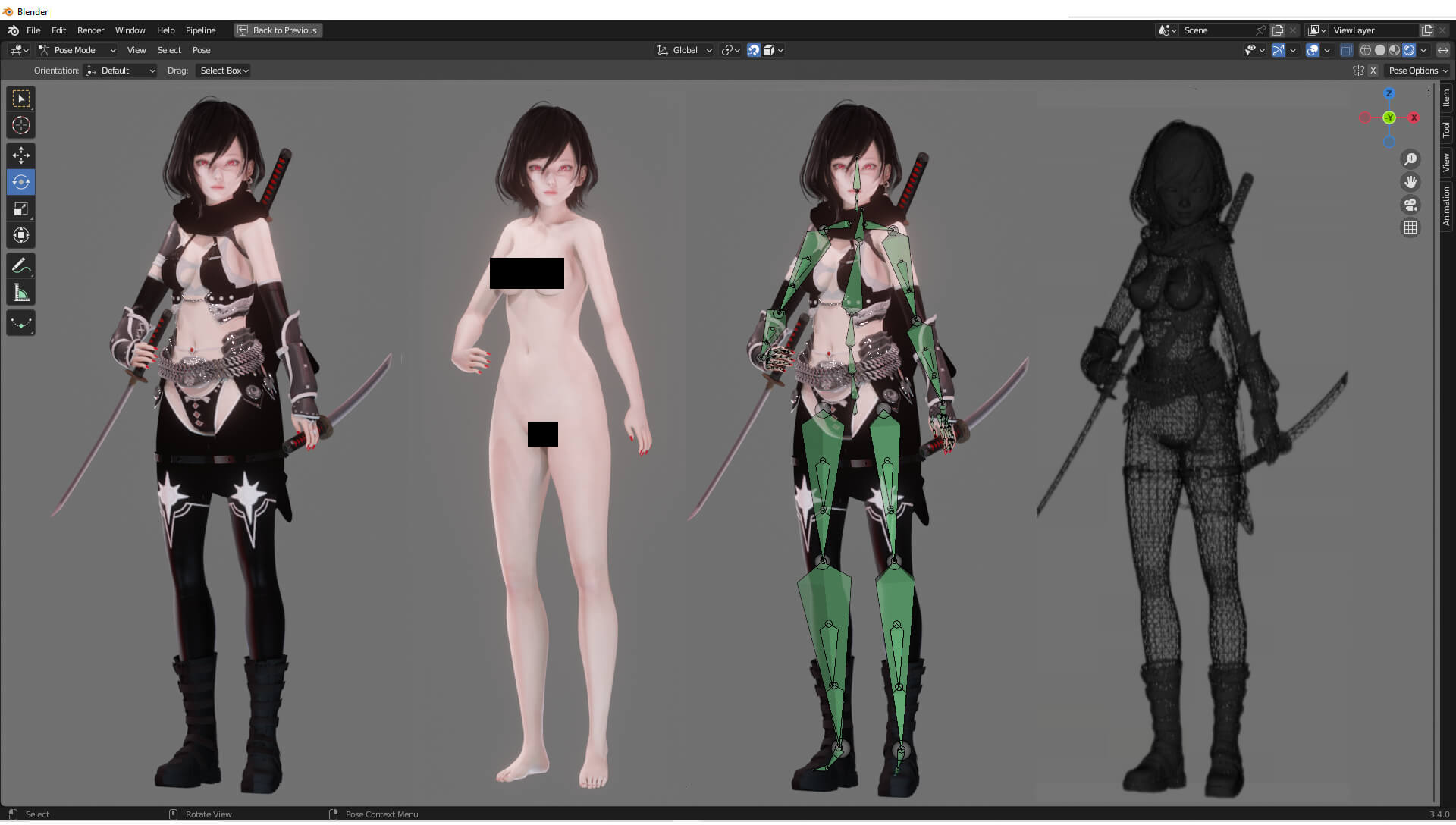The image size is (1456, 825).
Task: Expand the Pose Options dropdown
Action: [x=1417, y=71]
